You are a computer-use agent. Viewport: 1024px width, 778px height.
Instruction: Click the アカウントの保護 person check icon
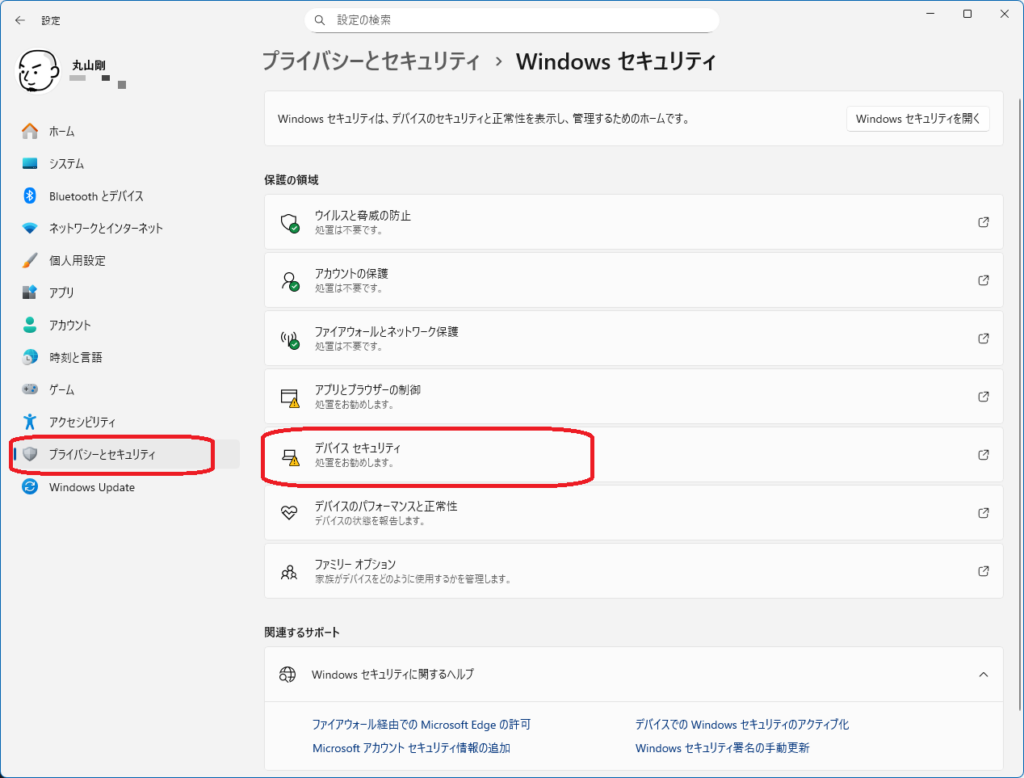(289, 281)
